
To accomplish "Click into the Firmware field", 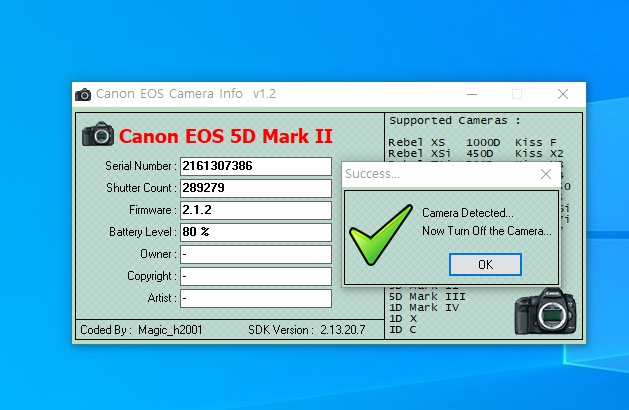I will [x=256, y=210].
